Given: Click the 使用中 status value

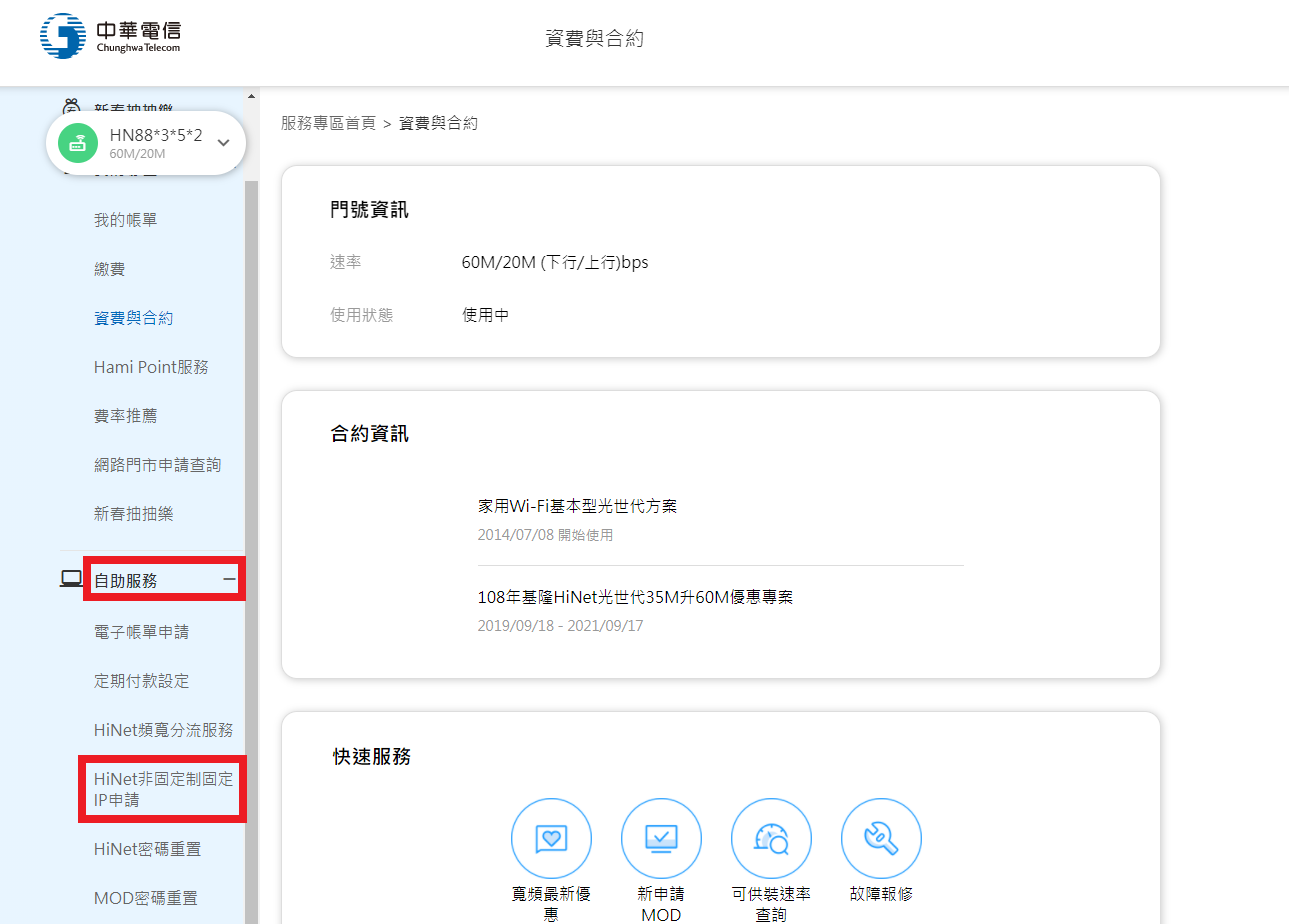Looking at the screenshot, I should (486, 315).
